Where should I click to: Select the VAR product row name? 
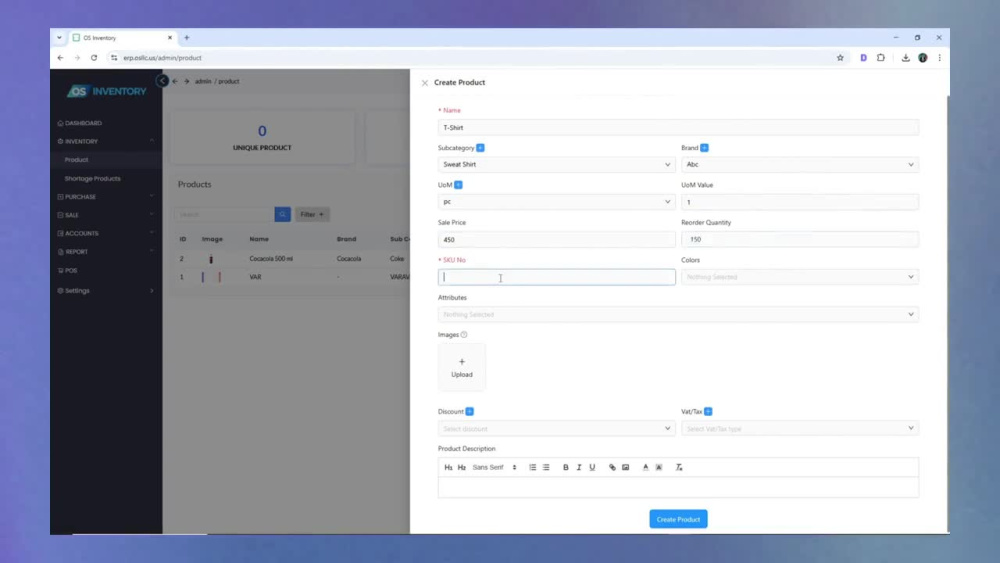click(x=255, y=277)
